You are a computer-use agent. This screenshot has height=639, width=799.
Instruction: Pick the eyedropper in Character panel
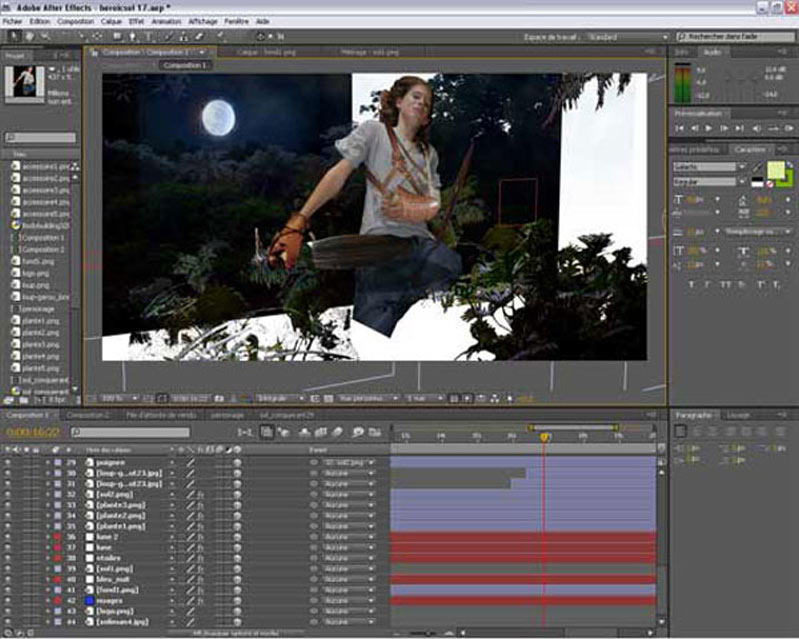758,167
